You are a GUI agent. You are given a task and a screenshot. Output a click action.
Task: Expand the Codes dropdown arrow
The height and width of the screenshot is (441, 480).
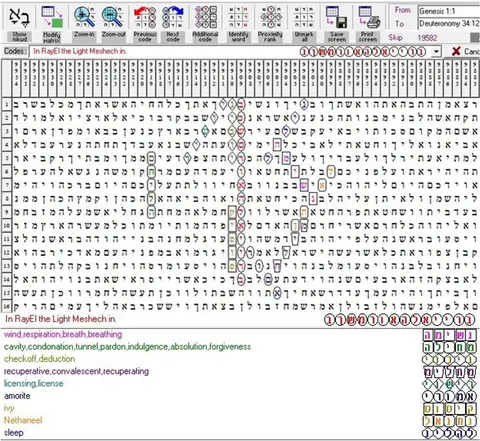tap(436, 52)
